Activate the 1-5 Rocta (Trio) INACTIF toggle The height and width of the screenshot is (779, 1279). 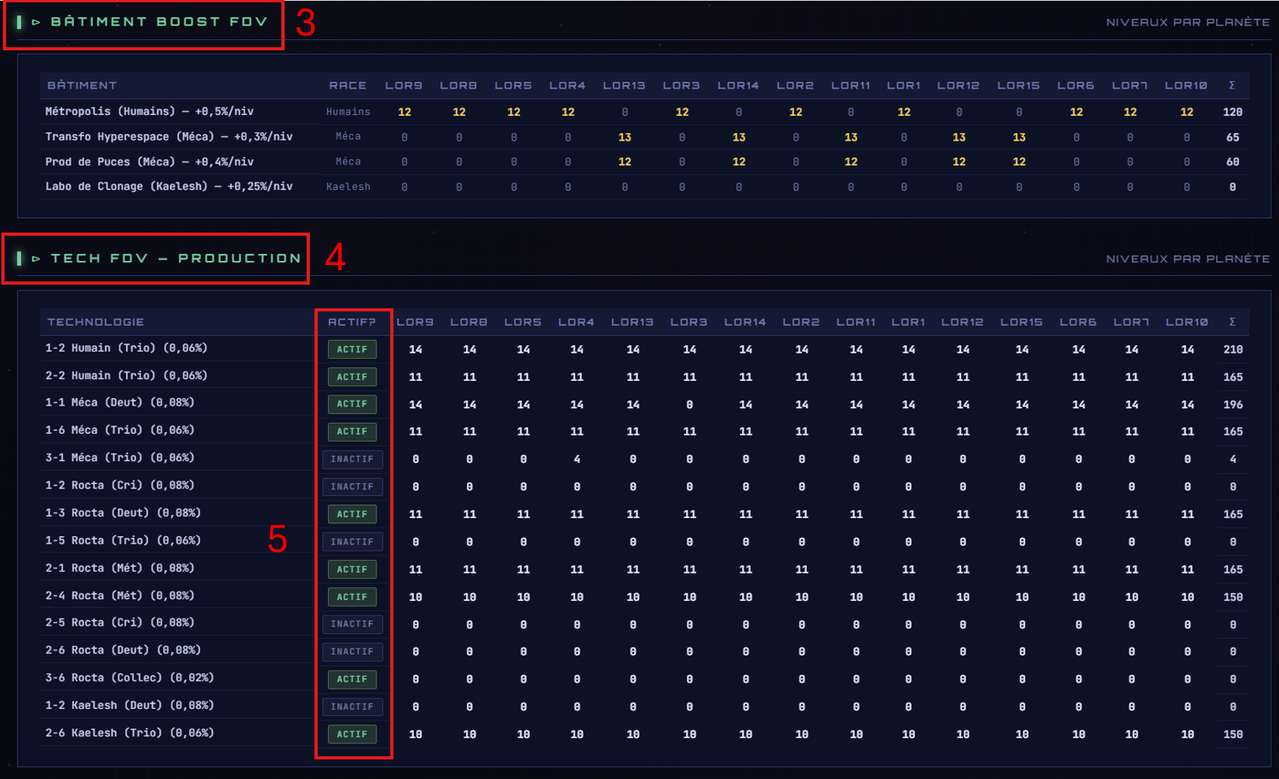pyautogui.click(x=352, y=542)
